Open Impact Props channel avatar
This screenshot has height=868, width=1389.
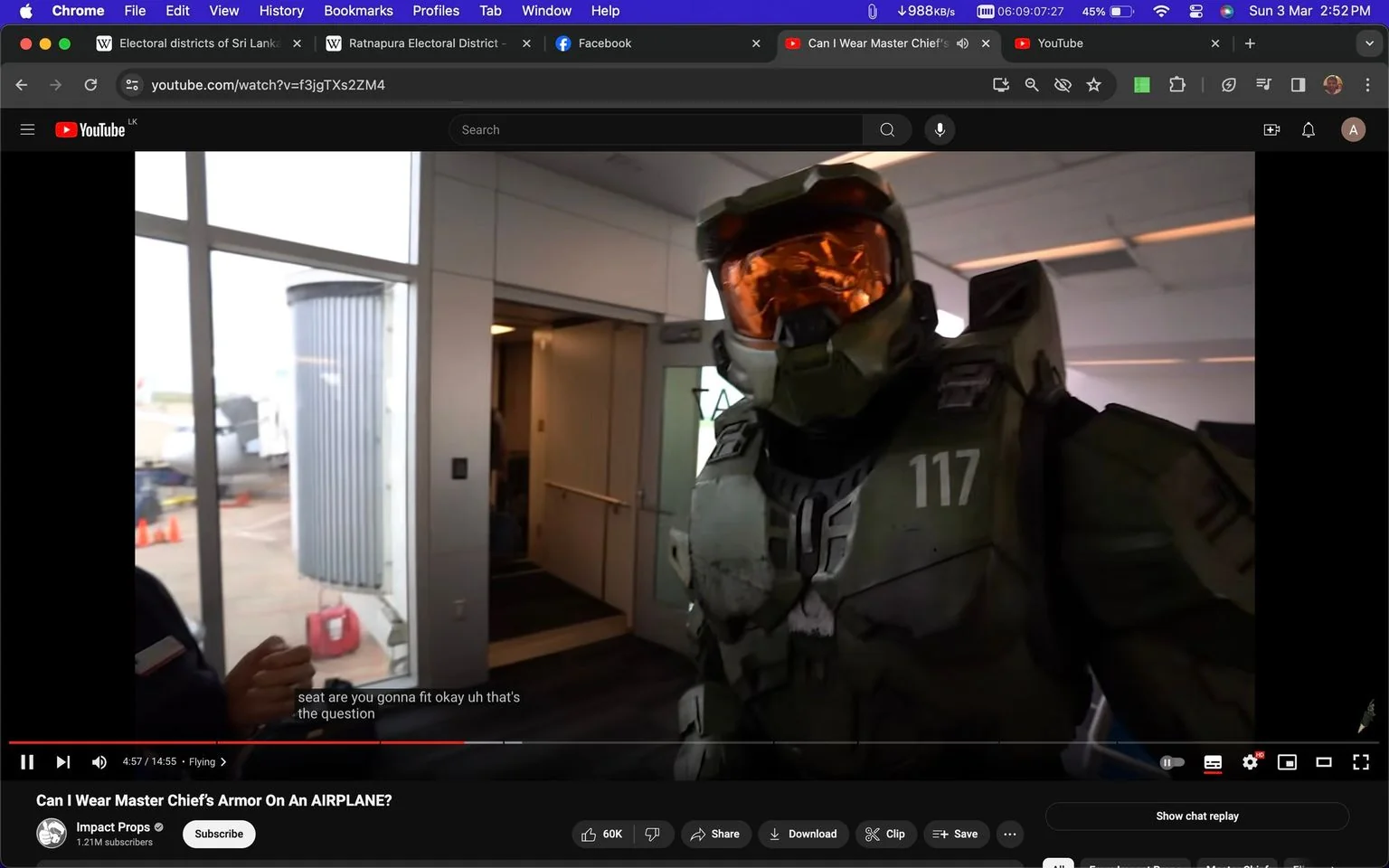(52, 833)
